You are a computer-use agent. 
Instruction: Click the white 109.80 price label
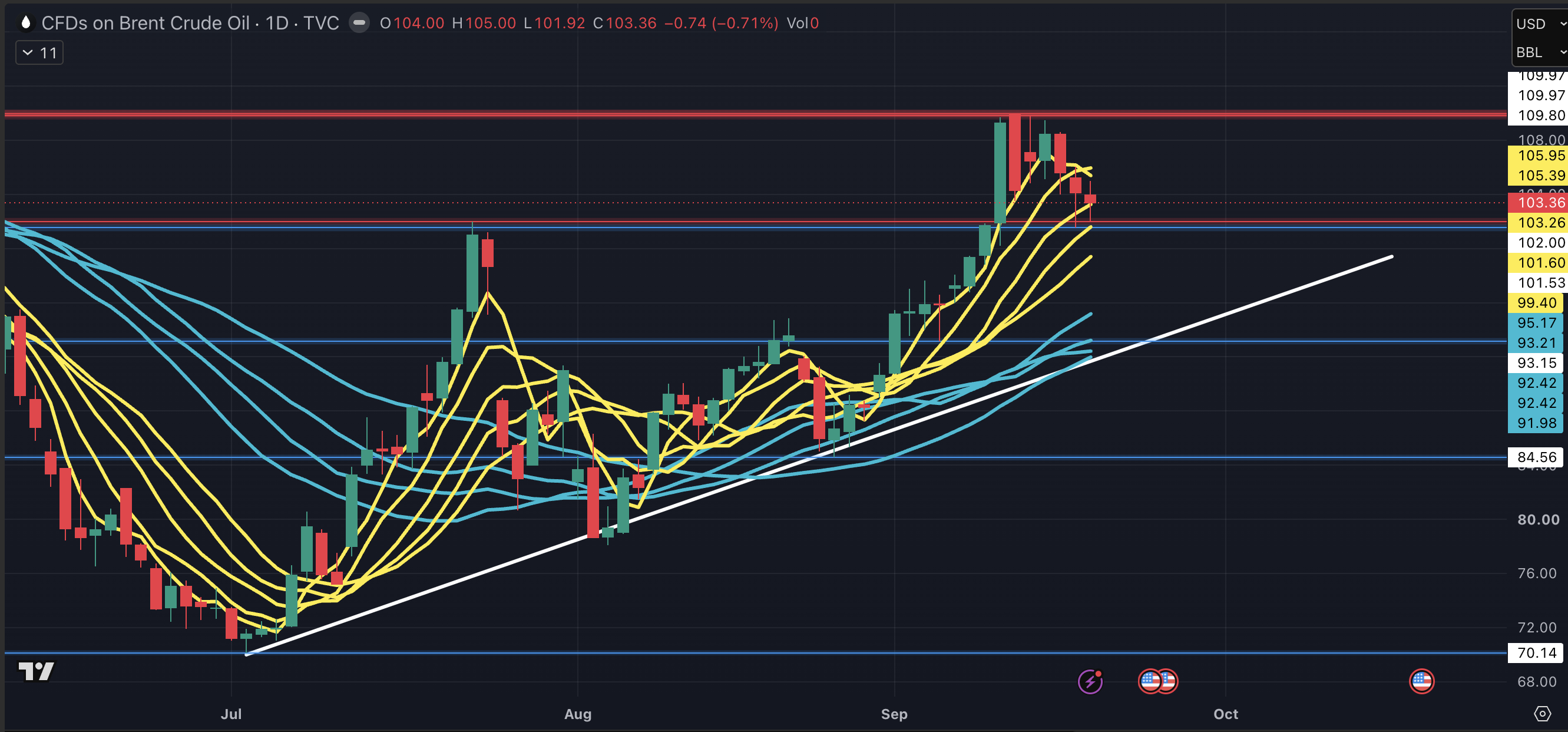click(1537, 115)
